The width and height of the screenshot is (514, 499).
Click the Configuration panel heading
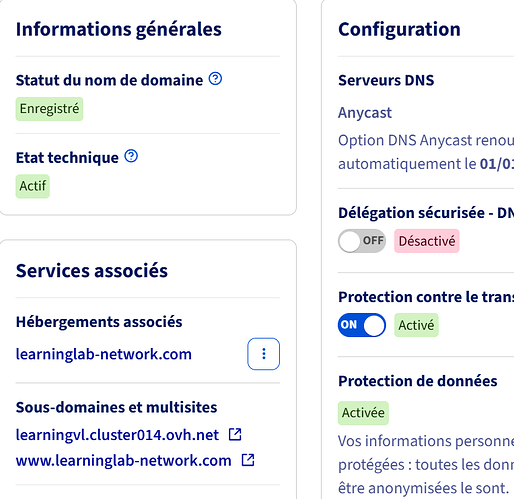click(x=399, y=29)
